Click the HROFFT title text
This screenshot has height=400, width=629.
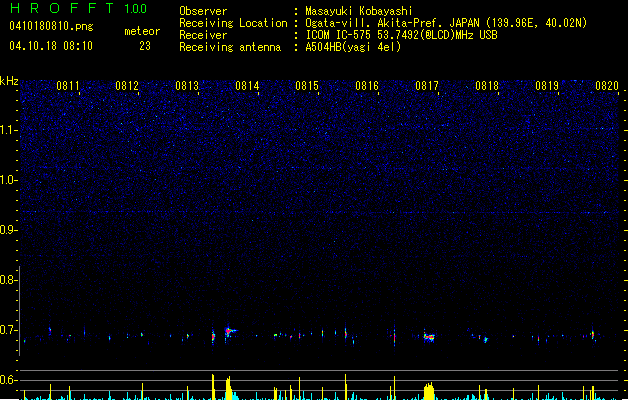(61, 8)
